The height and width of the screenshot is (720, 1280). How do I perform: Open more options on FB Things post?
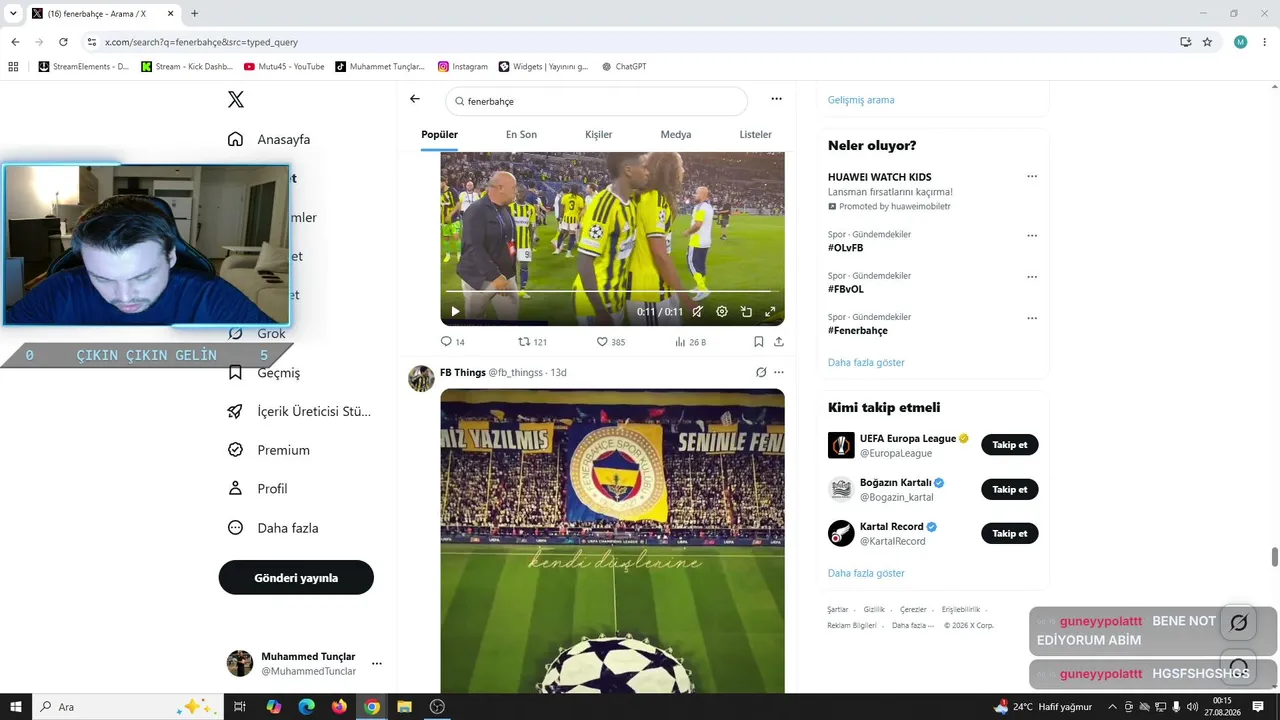(x=779, y=372)
